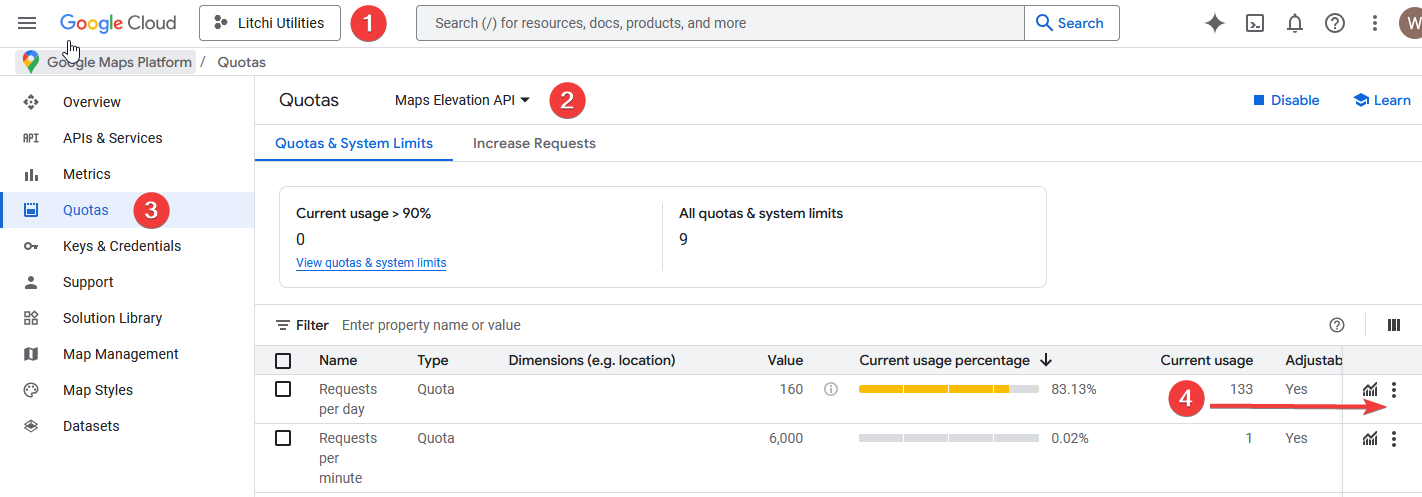Activate Cloud Shell terminal icon
The height and width of the screenshot is (497, 1422).
pyautogui.click(x=1255, y=23)
